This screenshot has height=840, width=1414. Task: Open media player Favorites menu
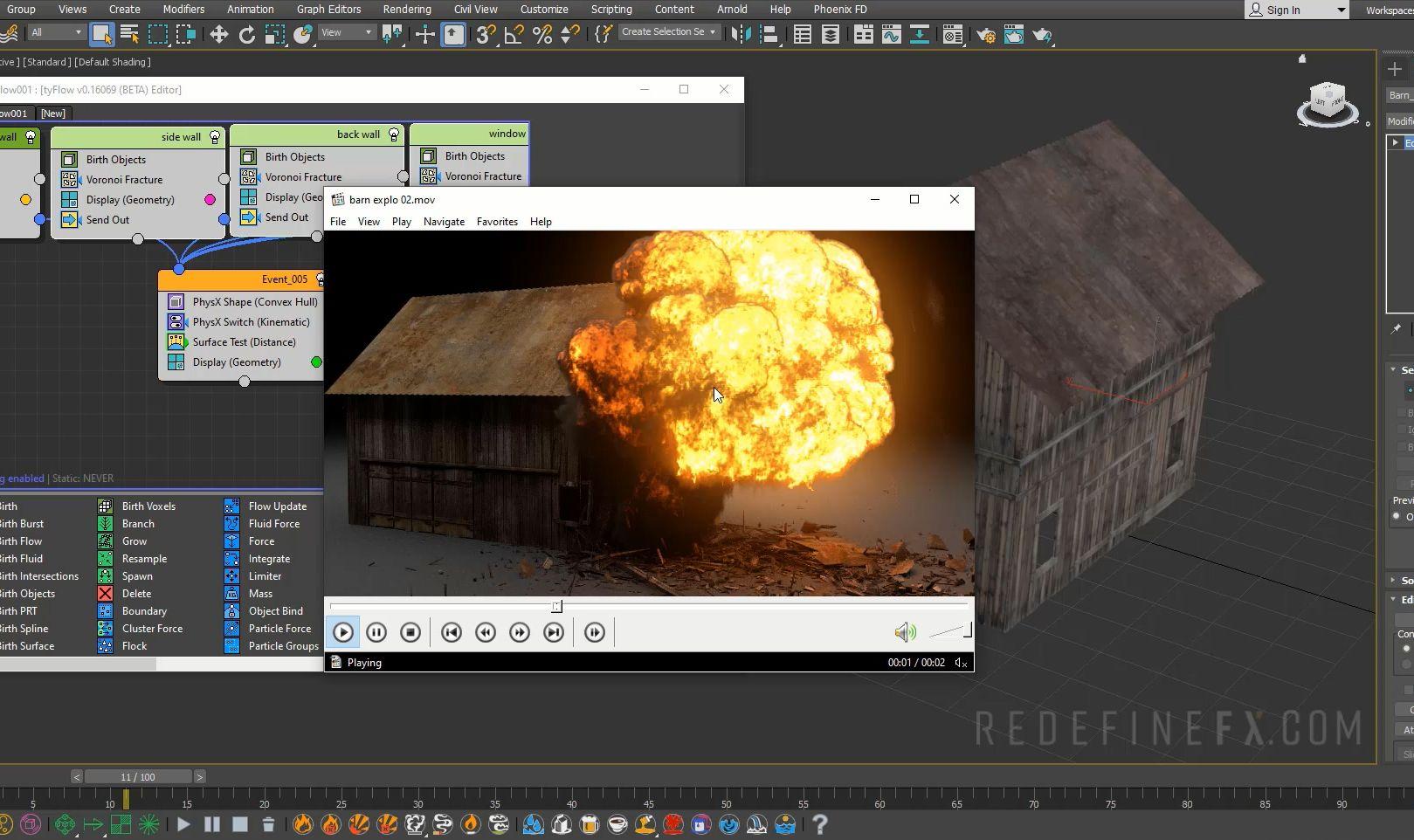coord(497,222)
